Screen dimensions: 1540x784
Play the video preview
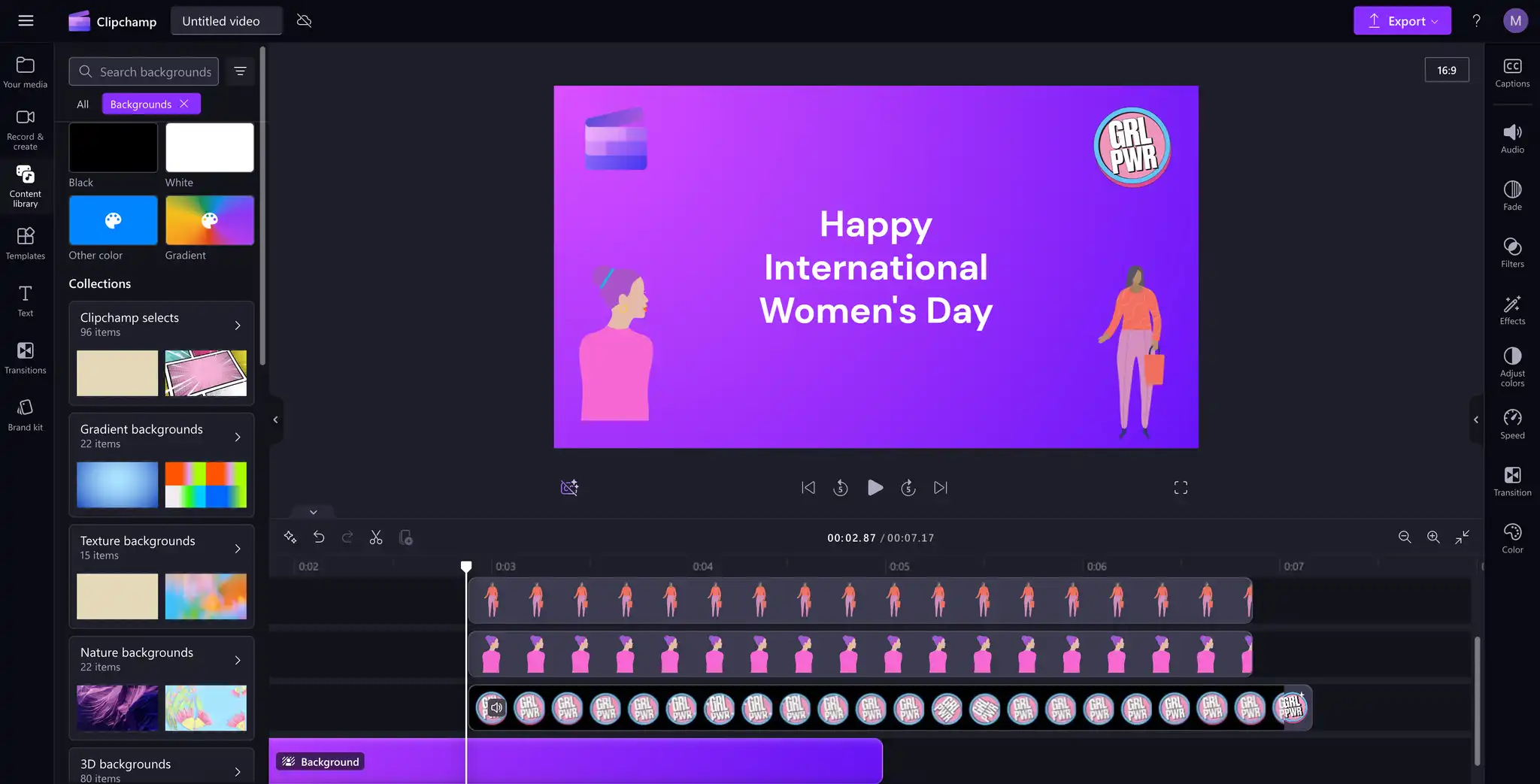875,488
